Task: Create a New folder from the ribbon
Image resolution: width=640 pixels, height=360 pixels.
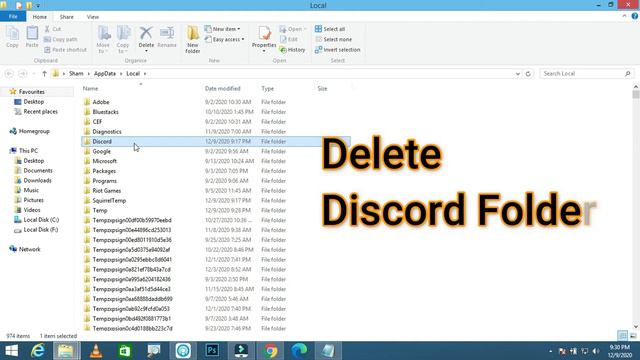Action: 193,40
